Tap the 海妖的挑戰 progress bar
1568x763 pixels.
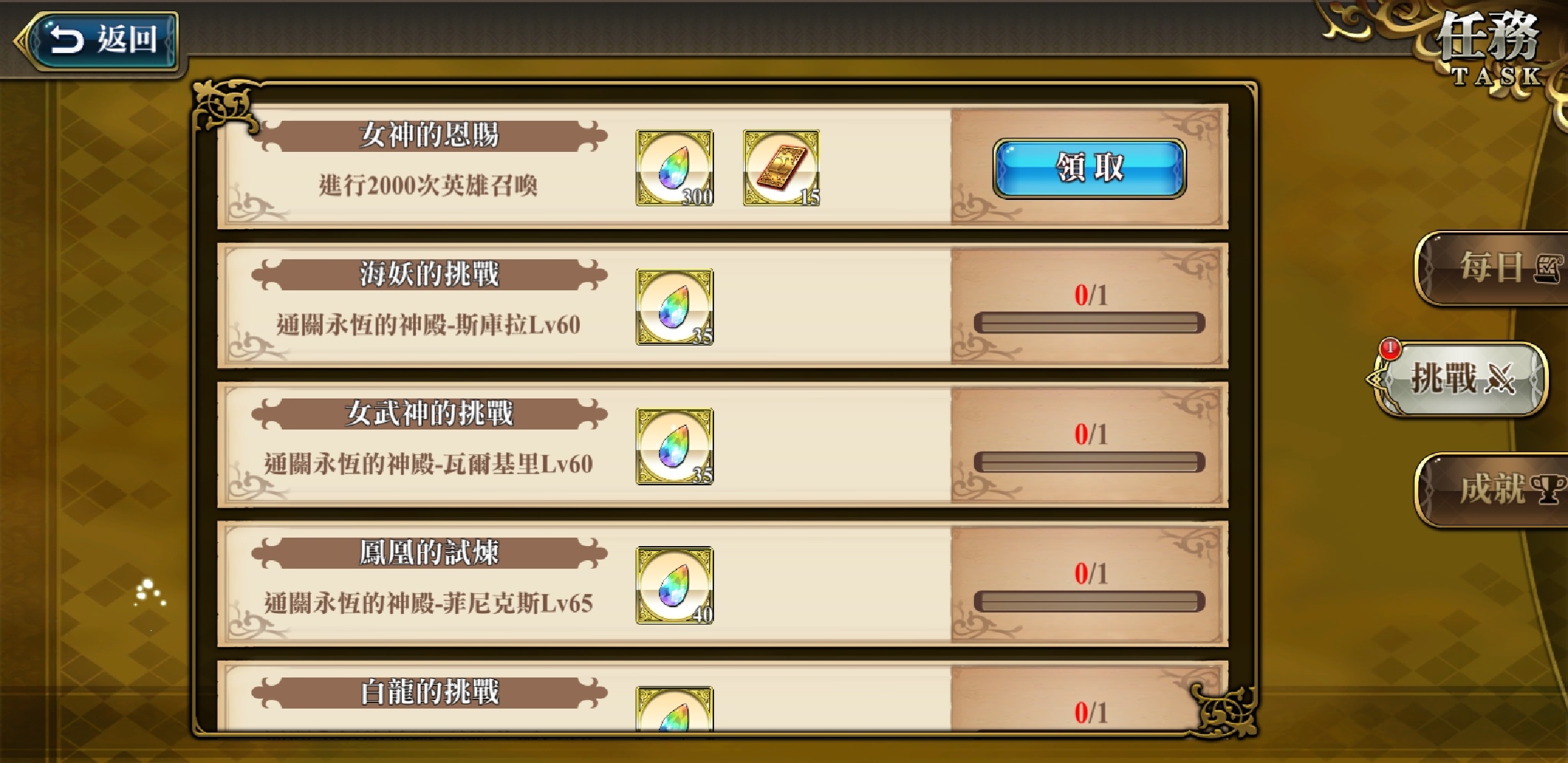1089,323
